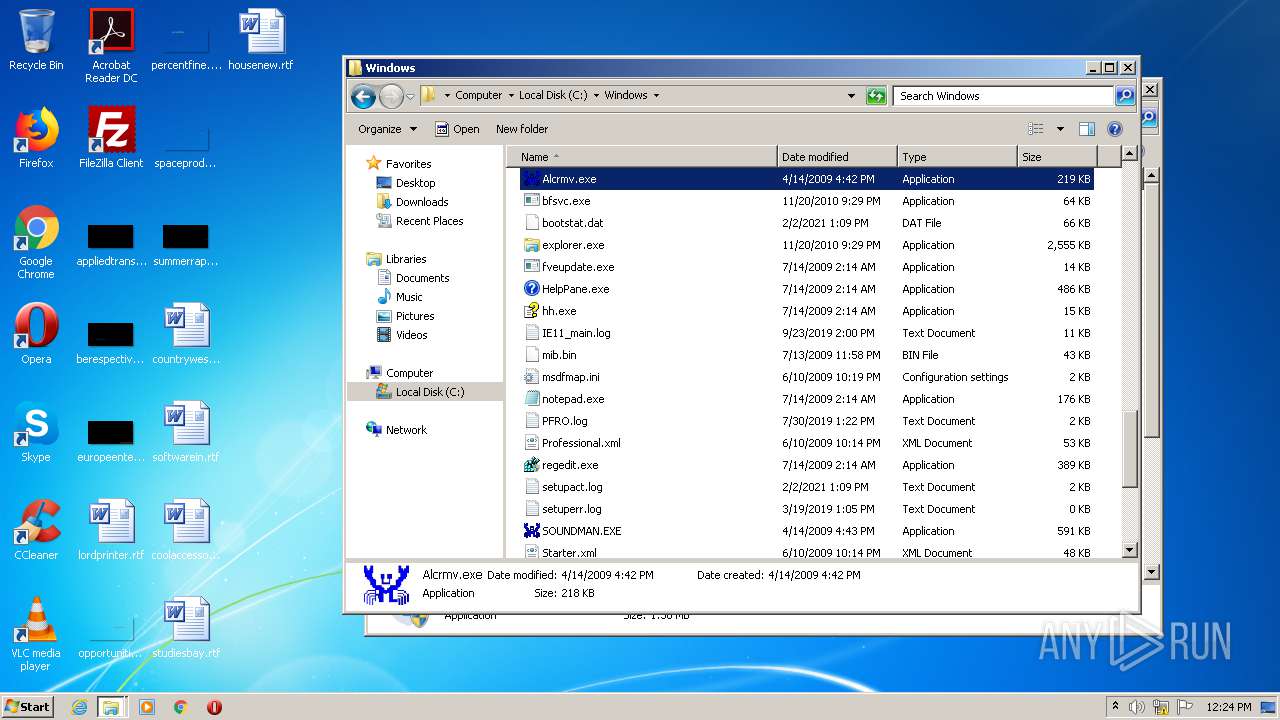Image resolution: width=1280 pixels, height=720 pixels.
Task: Click Open in the toolbar
Action: point(457,129)
